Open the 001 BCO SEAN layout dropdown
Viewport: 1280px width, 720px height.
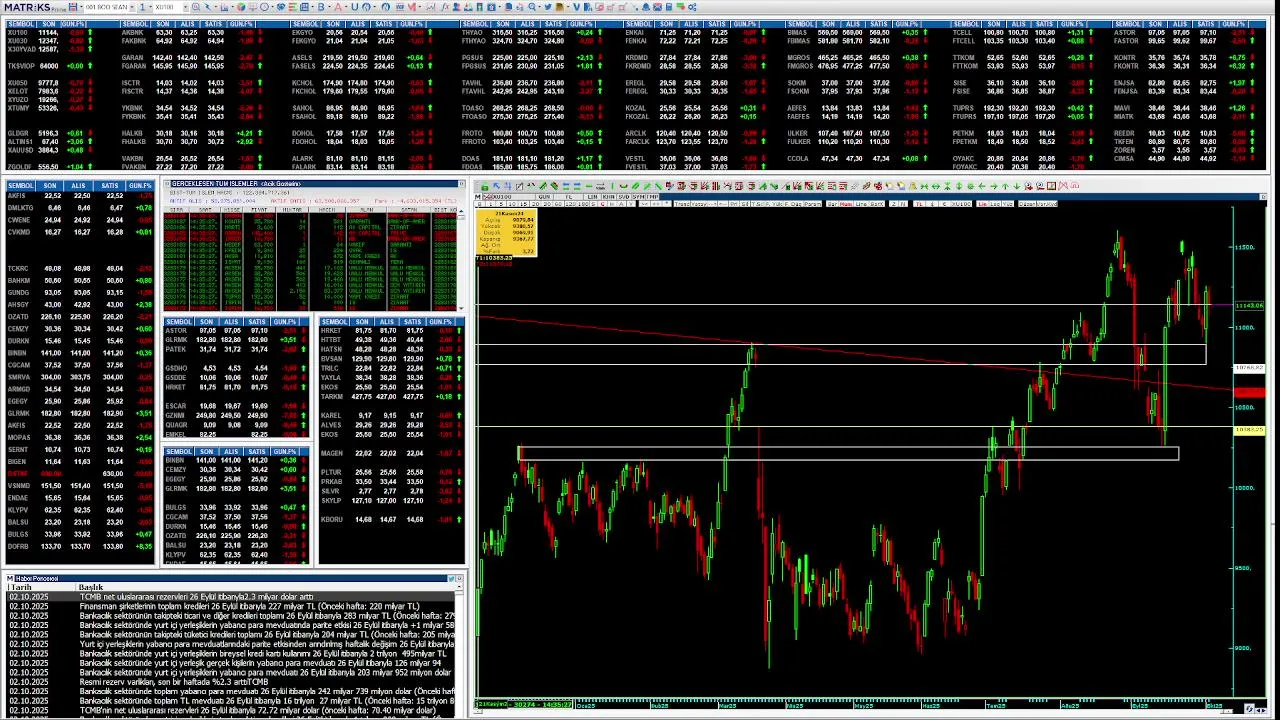[131, 7]
